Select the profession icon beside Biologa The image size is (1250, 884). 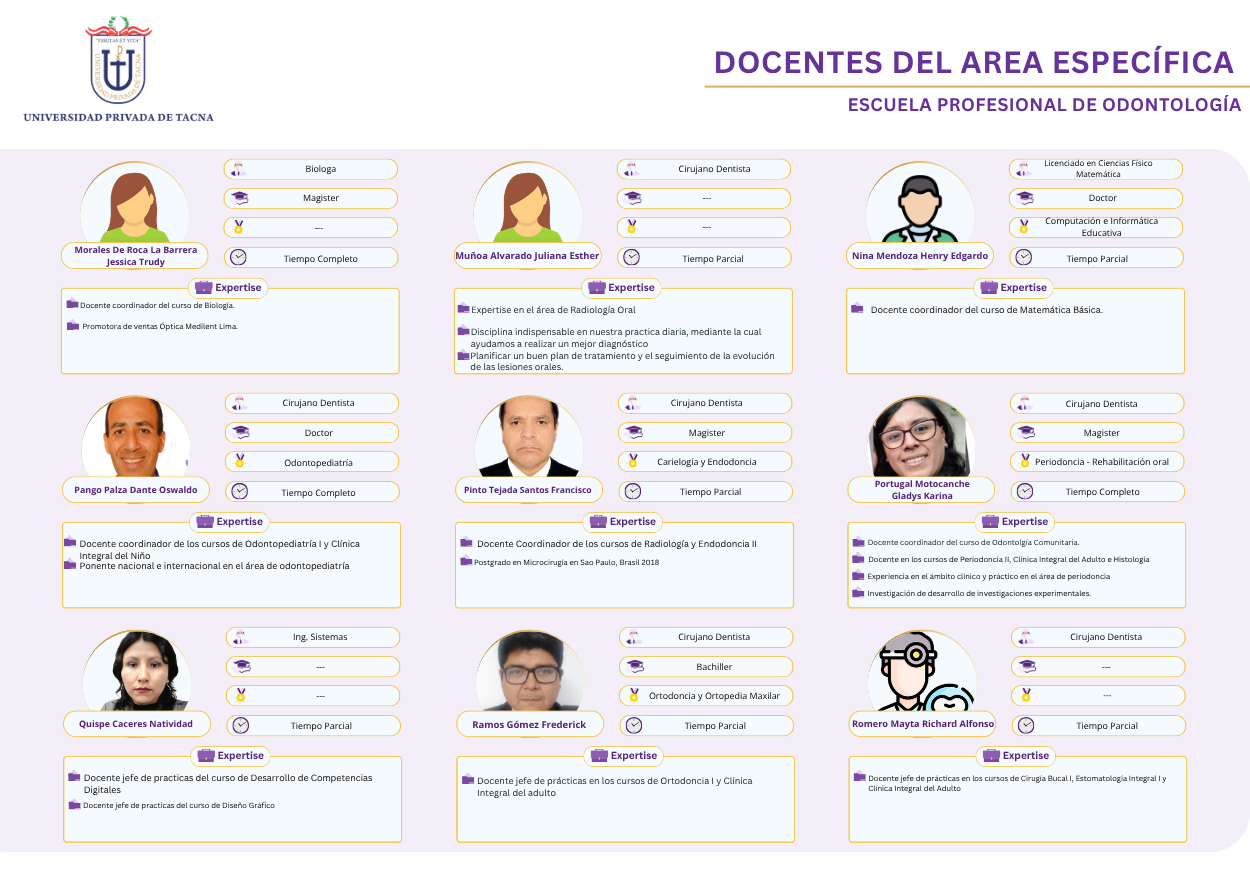[x=238, y=169]
